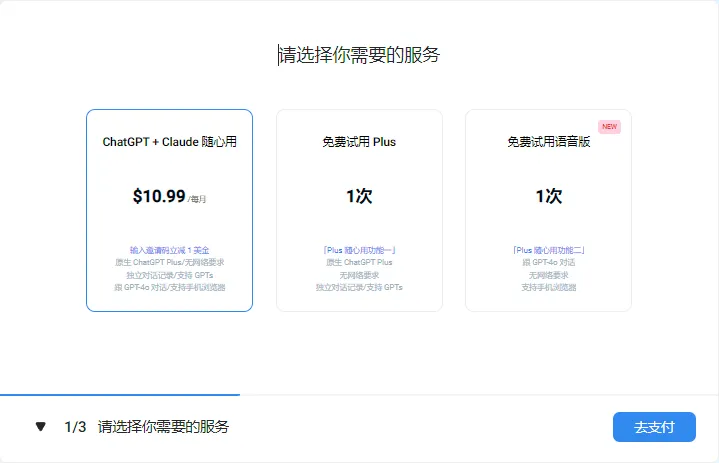The image size is (719, 463).
Task: Click the footer 请选择你需要的服务 step title
Action: click(163, 427)
